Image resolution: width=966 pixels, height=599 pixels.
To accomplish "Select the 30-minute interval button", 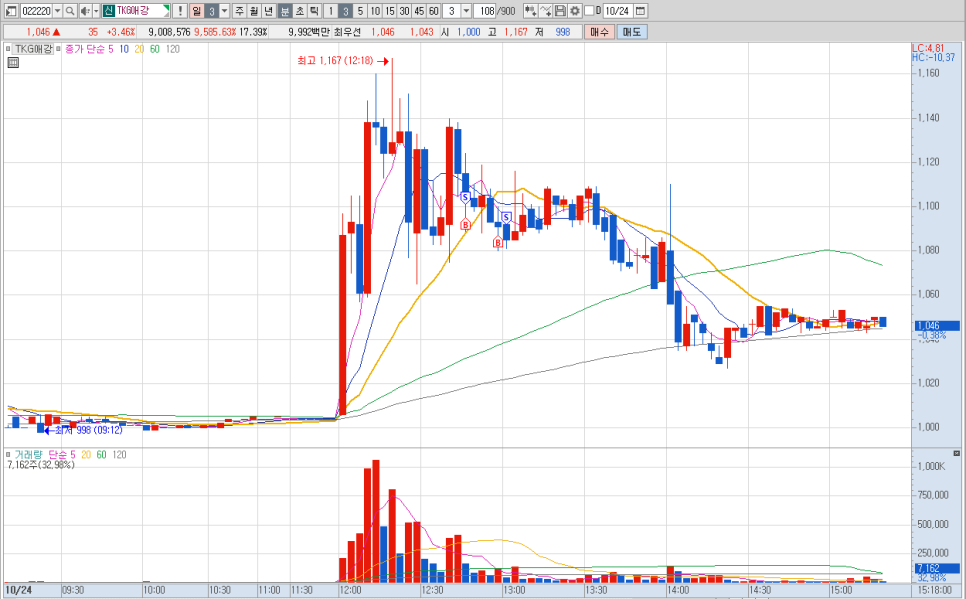I will point(405,11).
